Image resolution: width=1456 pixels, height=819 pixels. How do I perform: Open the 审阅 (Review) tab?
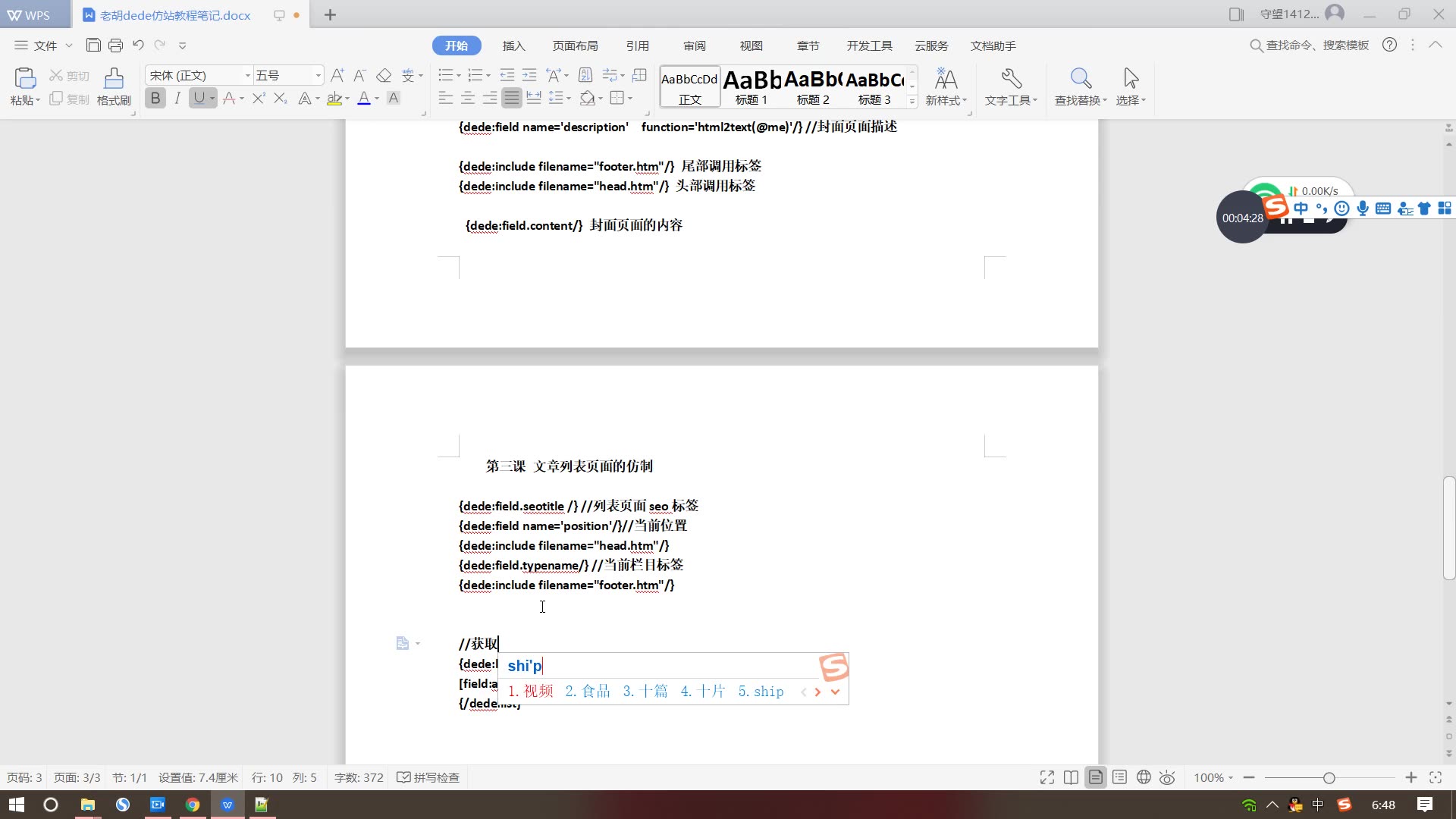coord(694,45)
